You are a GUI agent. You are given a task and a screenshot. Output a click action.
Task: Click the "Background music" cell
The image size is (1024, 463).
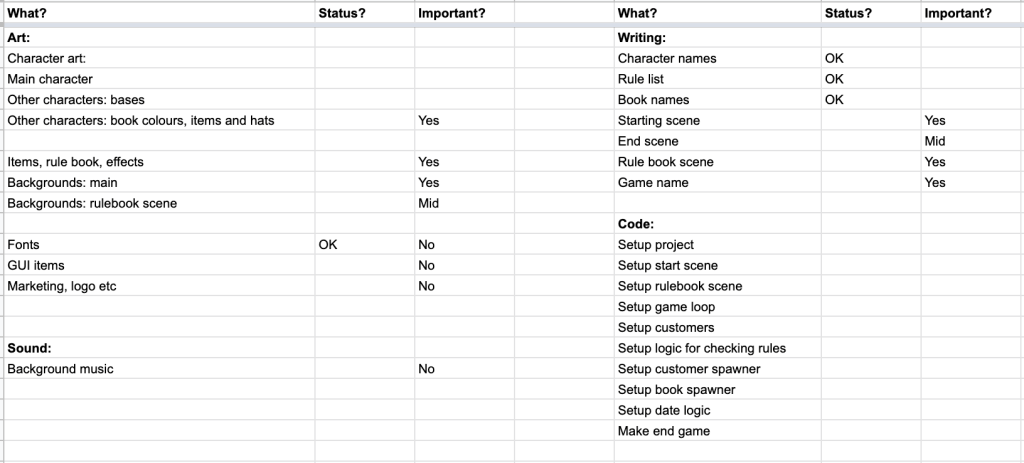click(x=60, y=369)
